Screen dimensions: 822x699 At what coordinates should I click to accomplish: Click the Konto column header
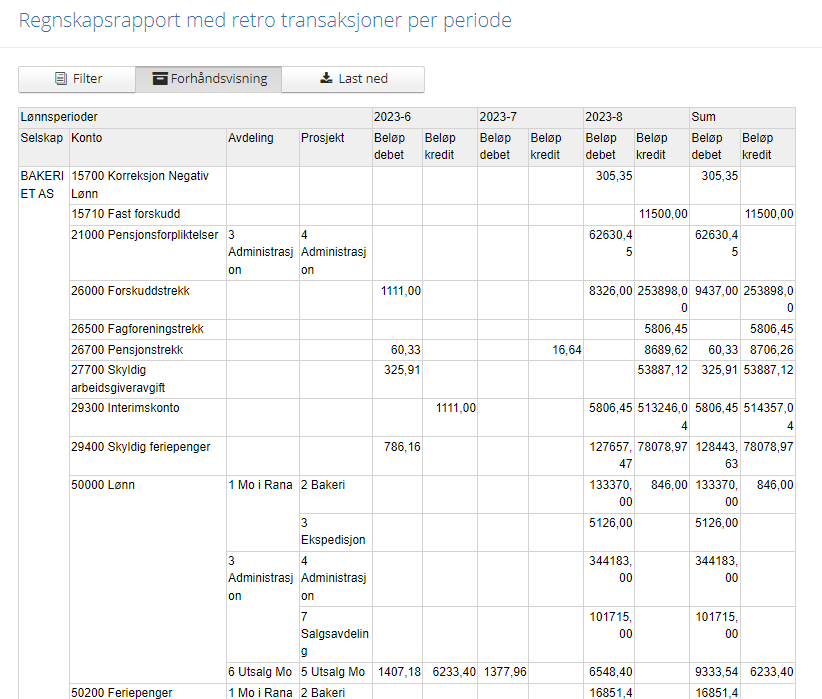[x=148, y=147]
